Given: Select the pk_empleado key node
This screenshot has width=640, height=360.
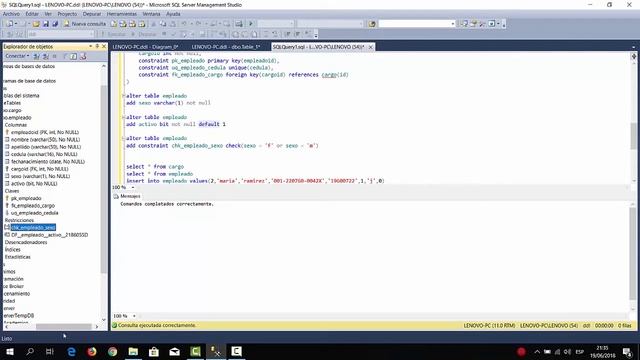Looking at the screenshot, I should click(x=26, y=198).
